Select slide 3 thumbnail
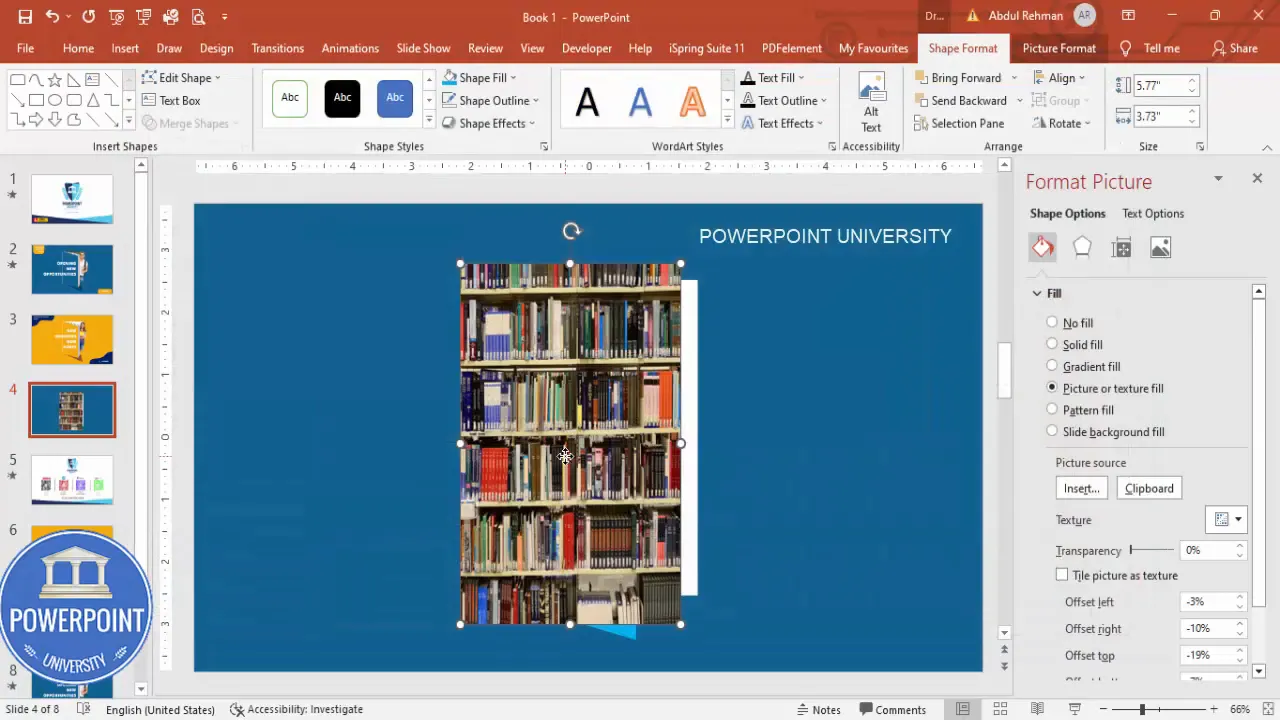Screen dimensions: 1280x720 pos(72,340)
